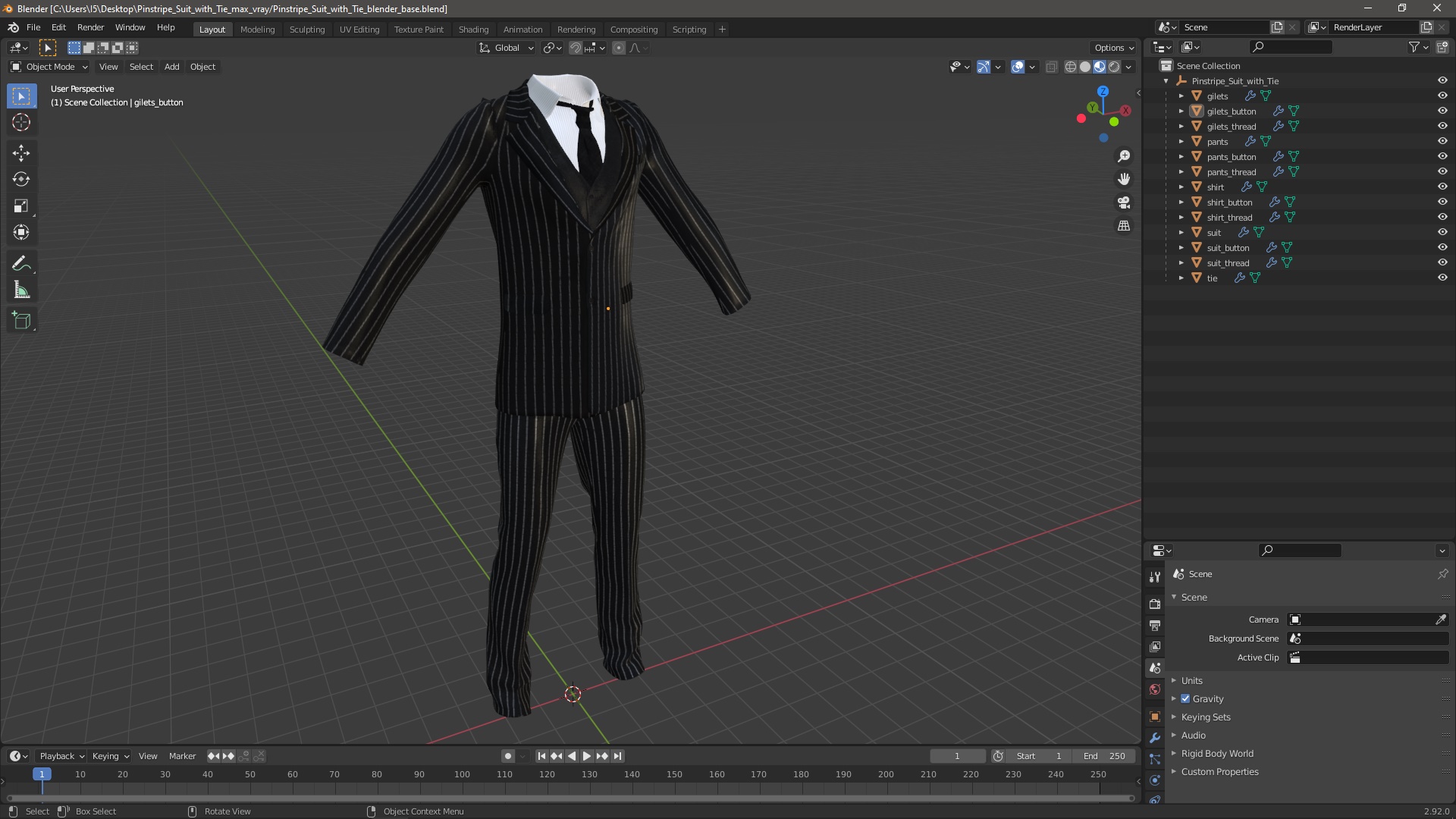Select the Measure tool
Image resolution: width=1456 pixels, height=819 pixels.
21,290
